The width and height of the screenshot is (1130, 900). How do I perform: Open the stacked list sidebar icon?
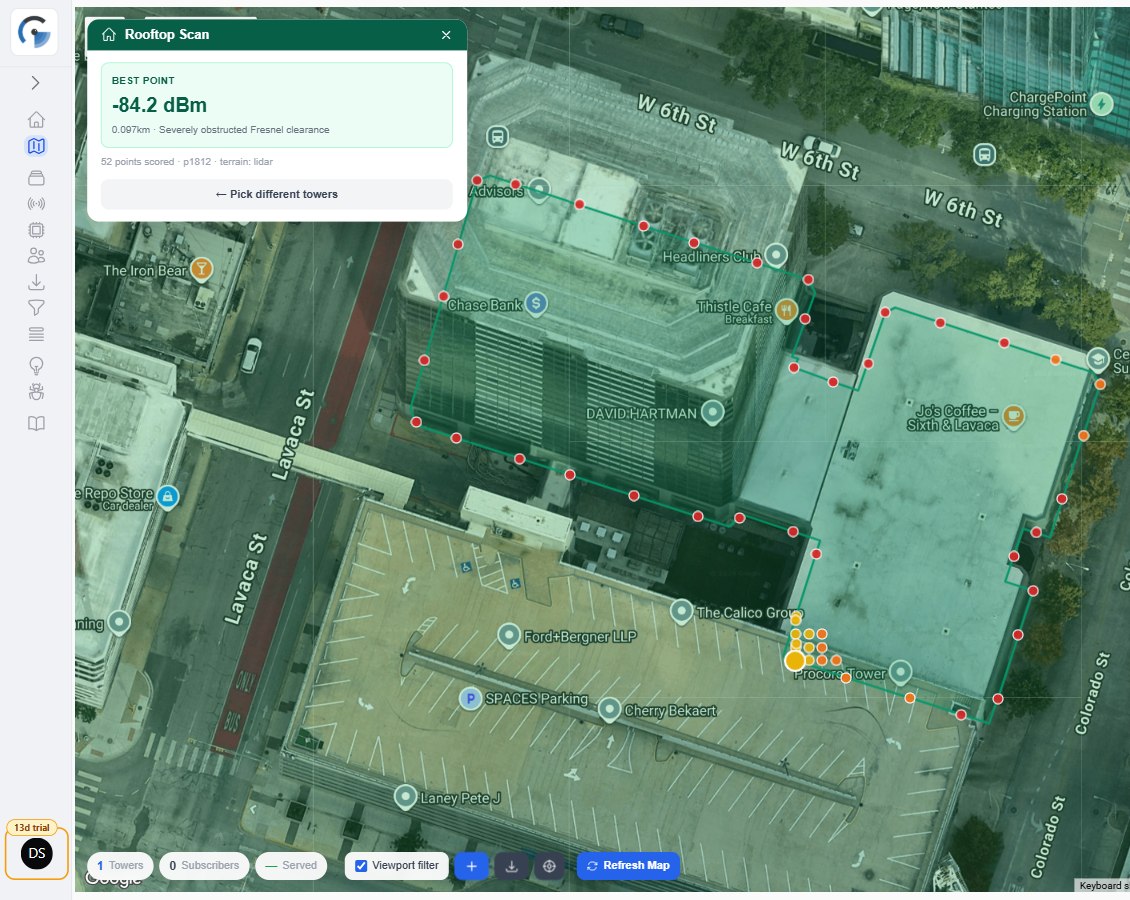pyautogui.click(x=36, y=334)
